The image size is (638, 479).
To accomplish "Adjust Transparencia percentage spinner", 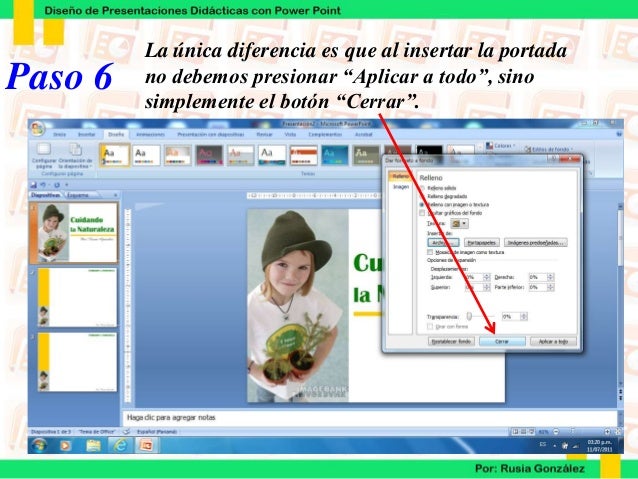I will click(524, 316).
